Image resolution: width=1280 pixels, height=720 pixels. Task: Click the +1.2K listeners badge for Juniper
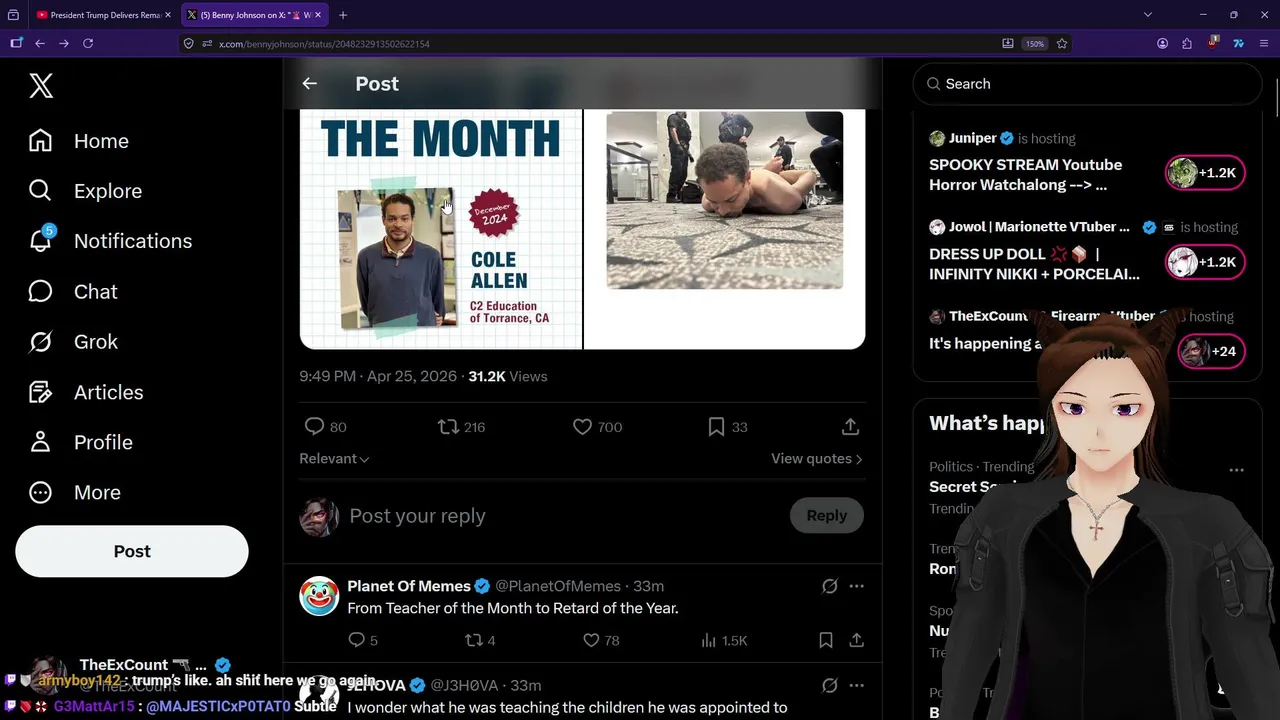point(1205,173)
